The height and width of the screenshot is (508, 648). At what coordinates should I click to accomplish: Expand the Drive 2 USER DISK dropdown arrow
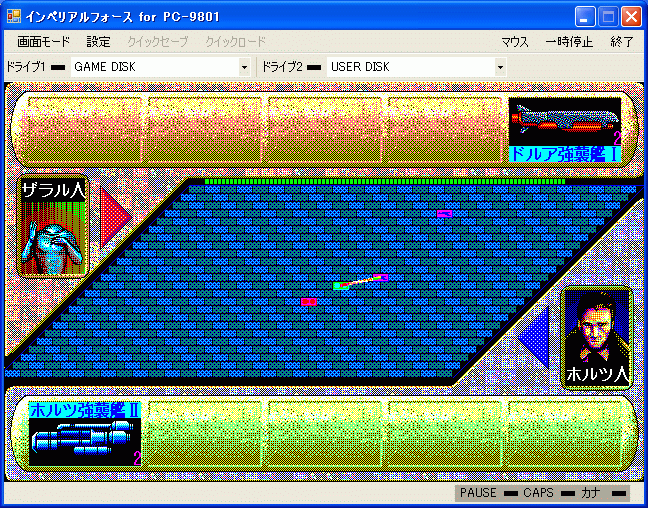point(500,67)
